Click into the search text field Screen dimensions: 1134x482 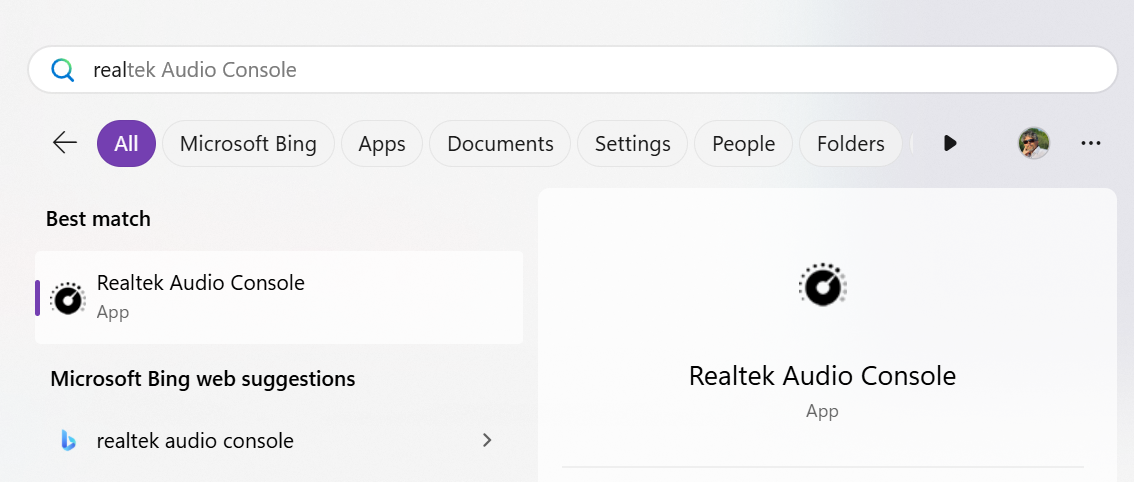[x=600, y=70]
